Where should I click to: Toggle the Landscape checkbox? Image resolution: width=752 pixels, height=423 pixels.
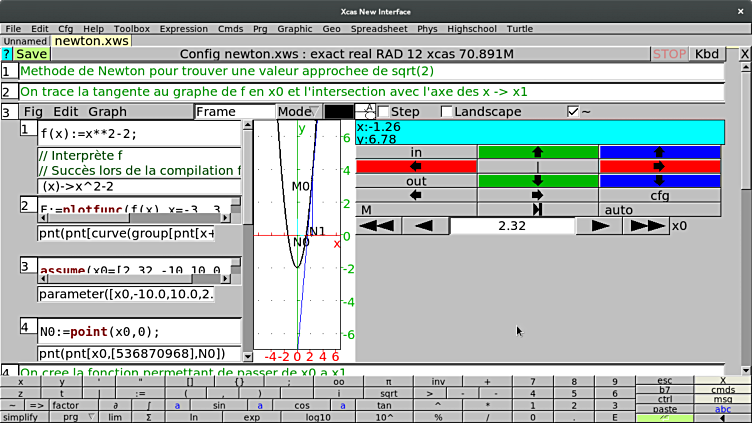(x=447, y=112)
